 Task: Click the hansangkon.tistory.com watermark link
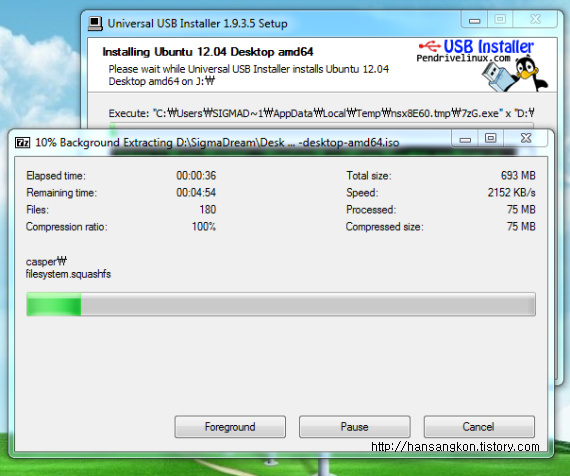[x=455, y=447]
